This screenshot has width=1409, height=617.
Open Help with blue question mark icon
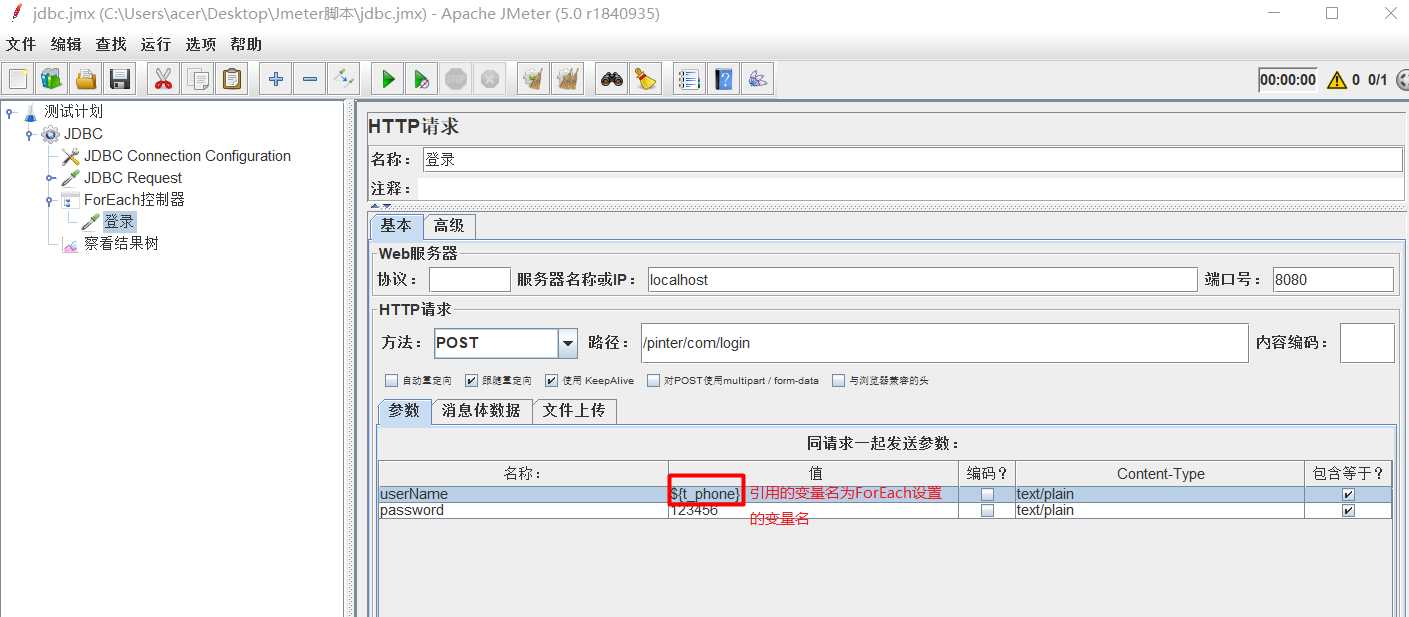coord(723,79)
